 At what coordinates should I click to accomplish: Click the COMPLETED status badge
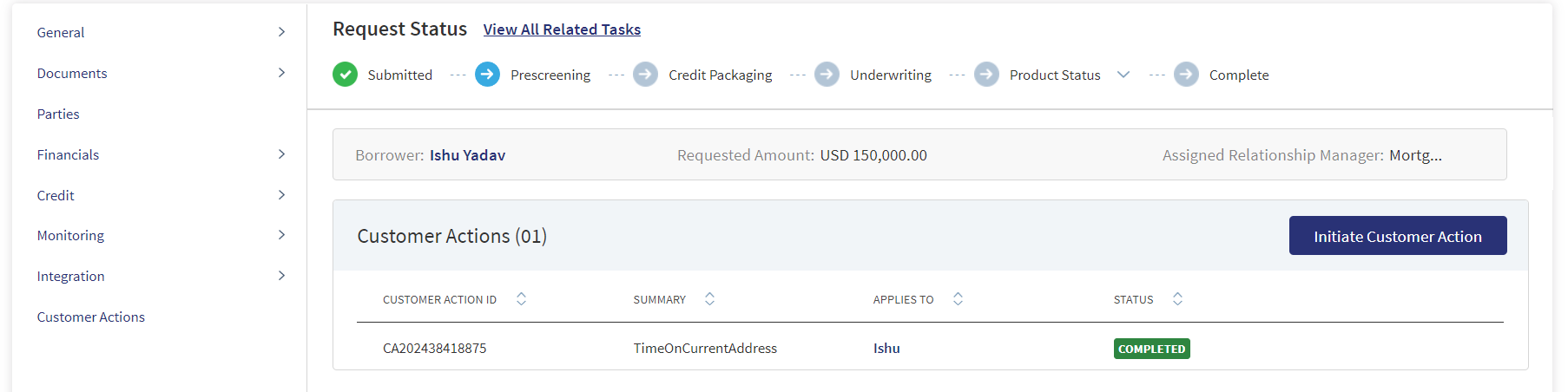1151,349
